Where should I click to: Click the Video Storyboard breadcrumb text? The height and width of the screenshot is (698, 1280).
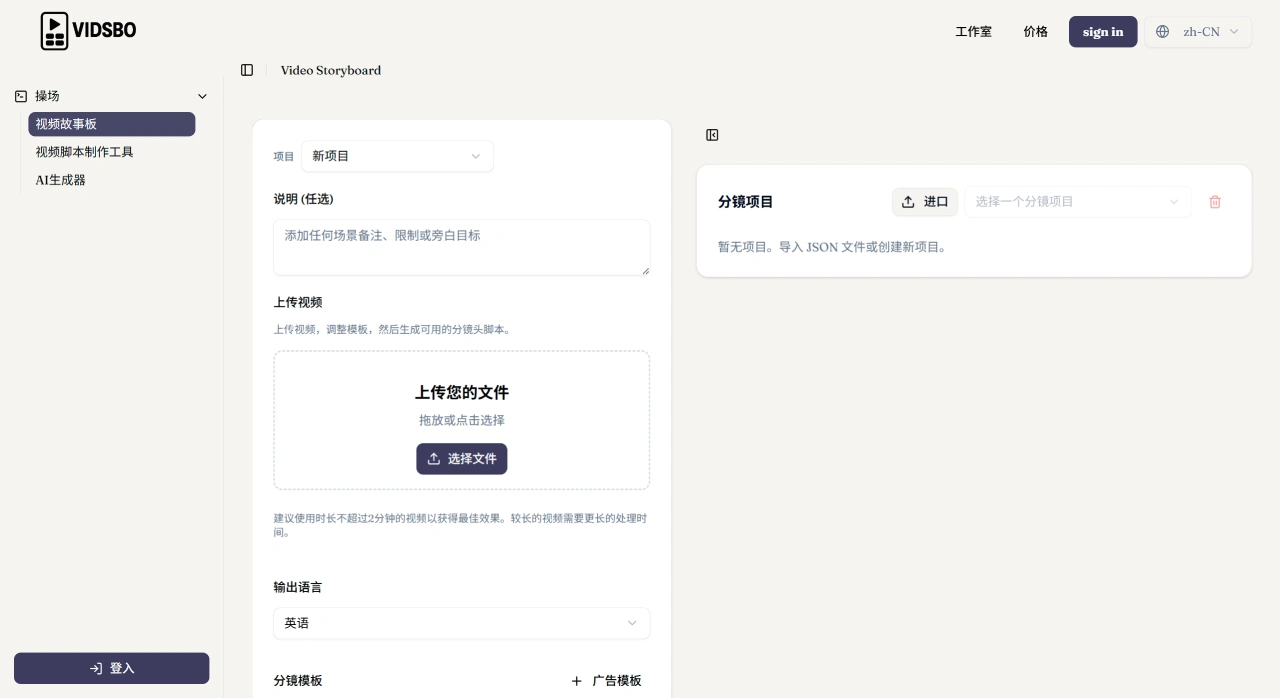pos(331,70)
